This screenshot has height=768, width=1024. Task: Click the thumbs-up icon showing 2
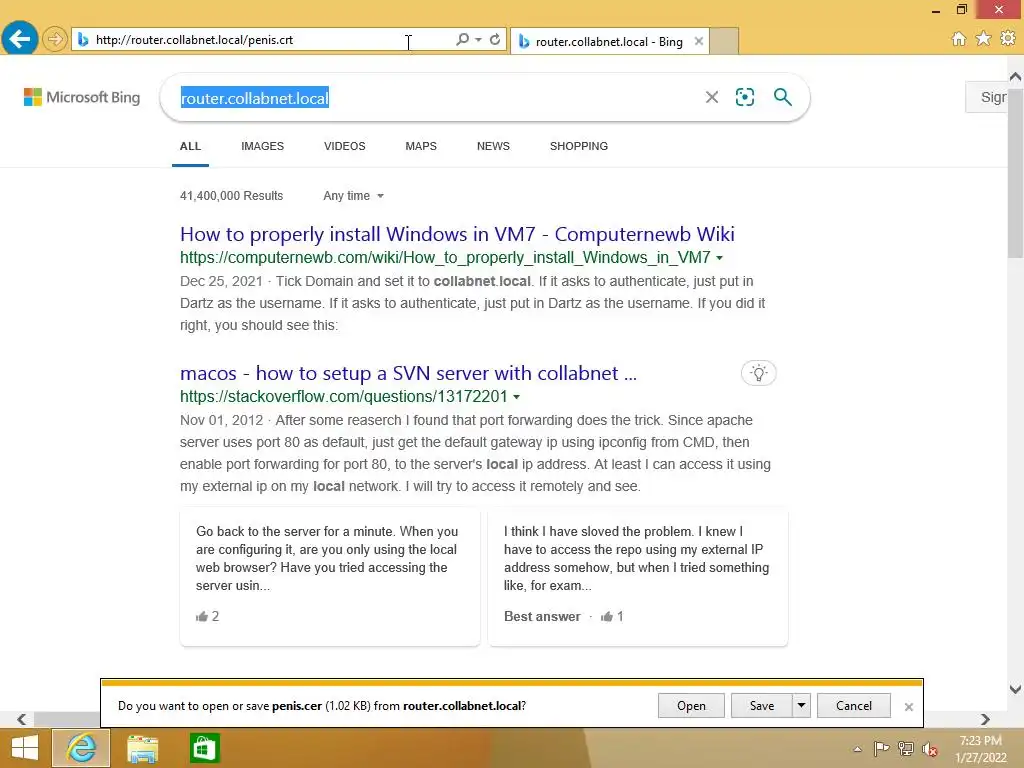point(201,616)
